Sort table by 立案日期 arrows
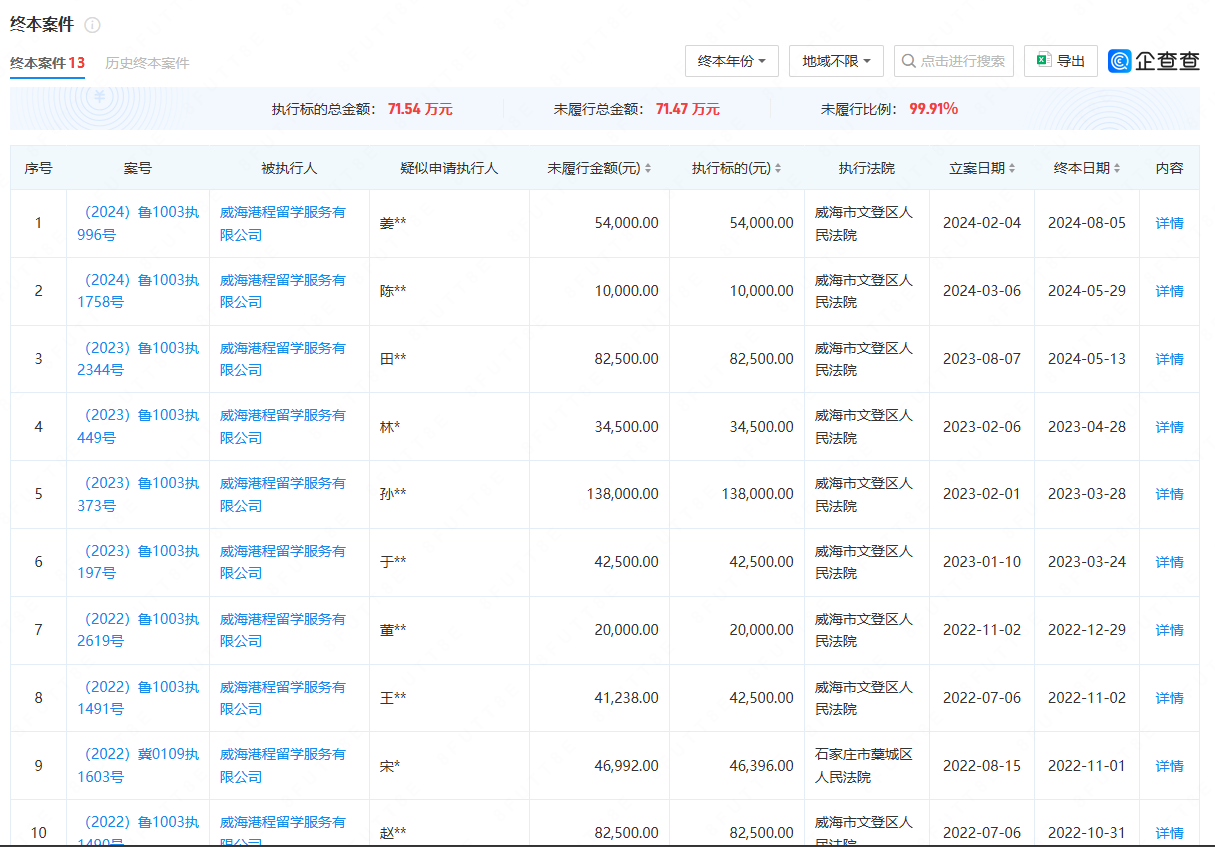The image size is (1215, 847). 1013,169
